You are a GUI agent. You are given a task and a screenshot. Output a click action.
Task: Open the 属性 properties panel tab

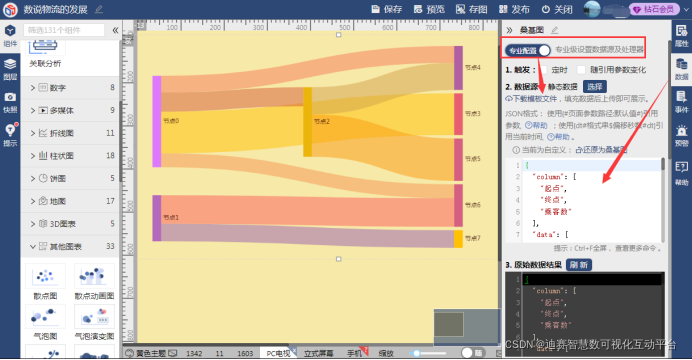pyautogui.click(x=681, y=36)
